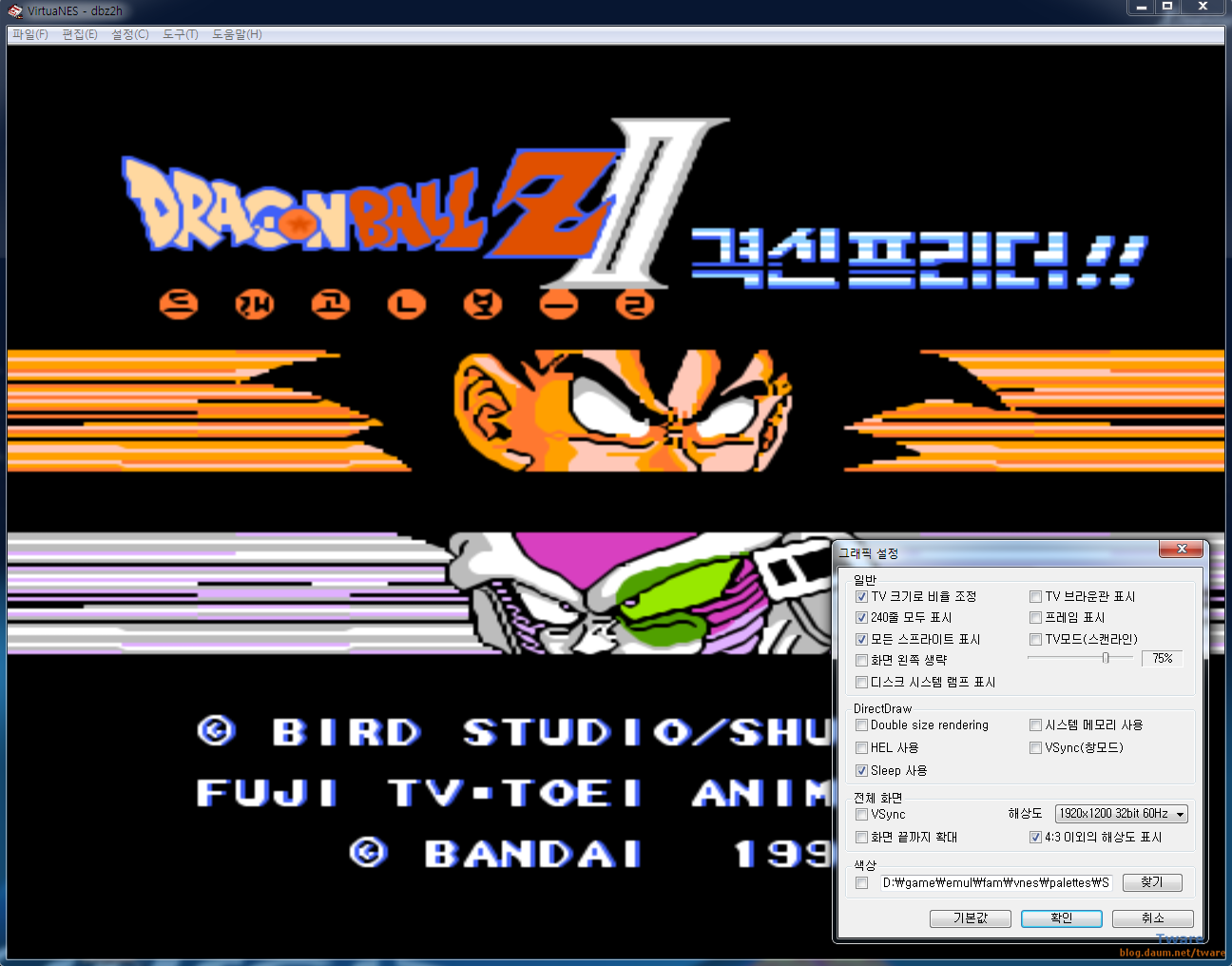Enable 화면 끝까지 확대 checkbox

click(861, 838)
